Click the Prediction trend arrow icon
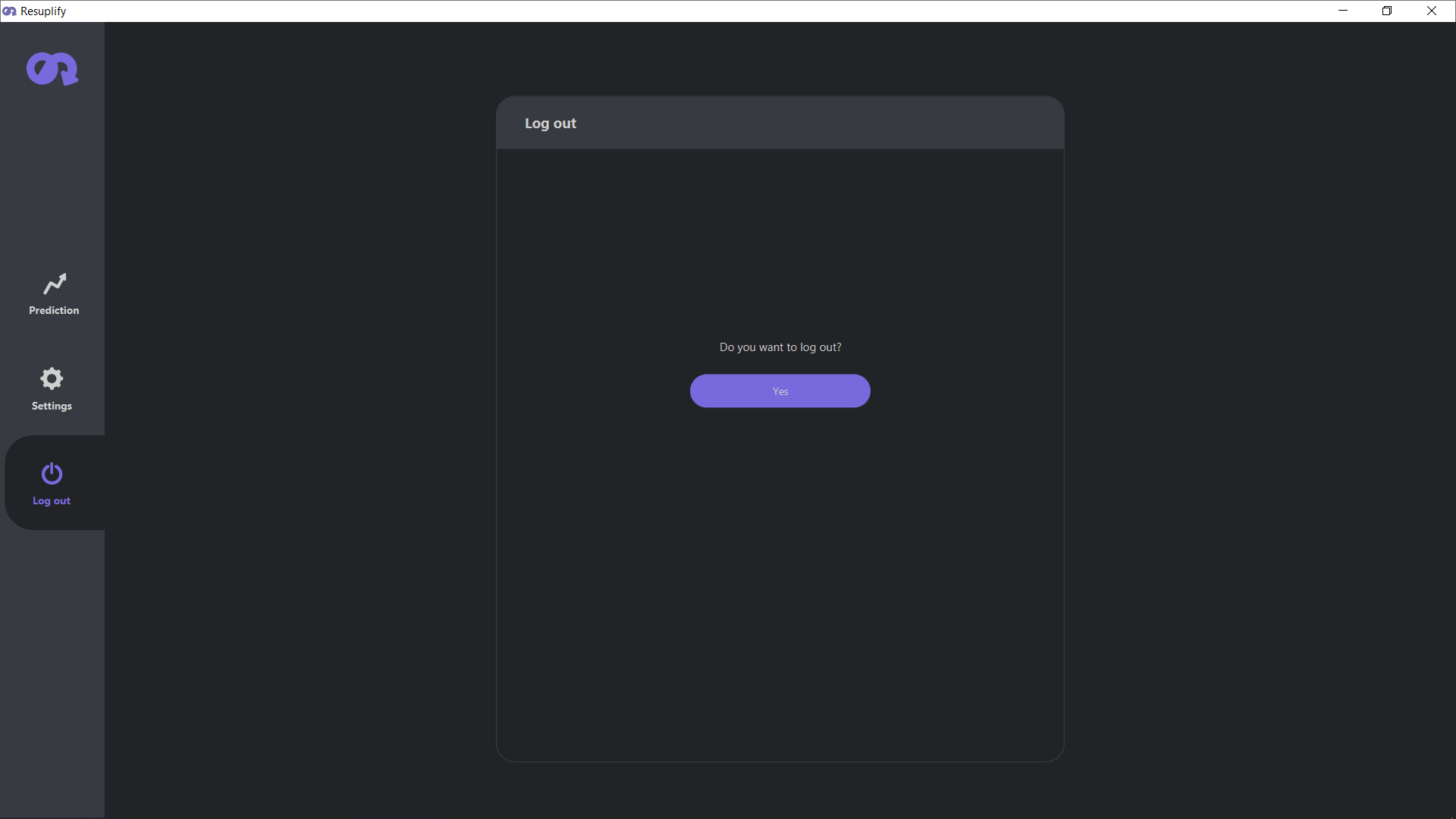1456x819 pixels. pyautogui.click(x=55, y=284)
